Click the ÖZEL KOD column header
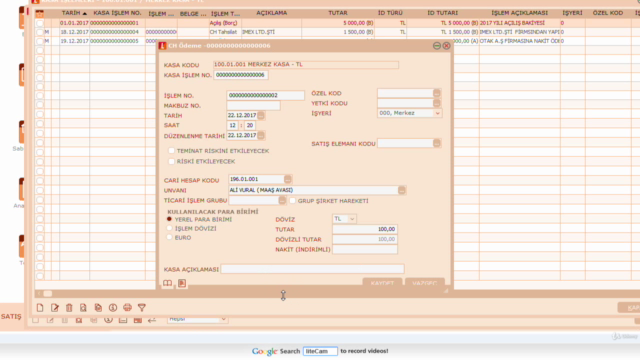Viewport: 640px width, 360px height. pyautogui.click(x=608, y=13)
